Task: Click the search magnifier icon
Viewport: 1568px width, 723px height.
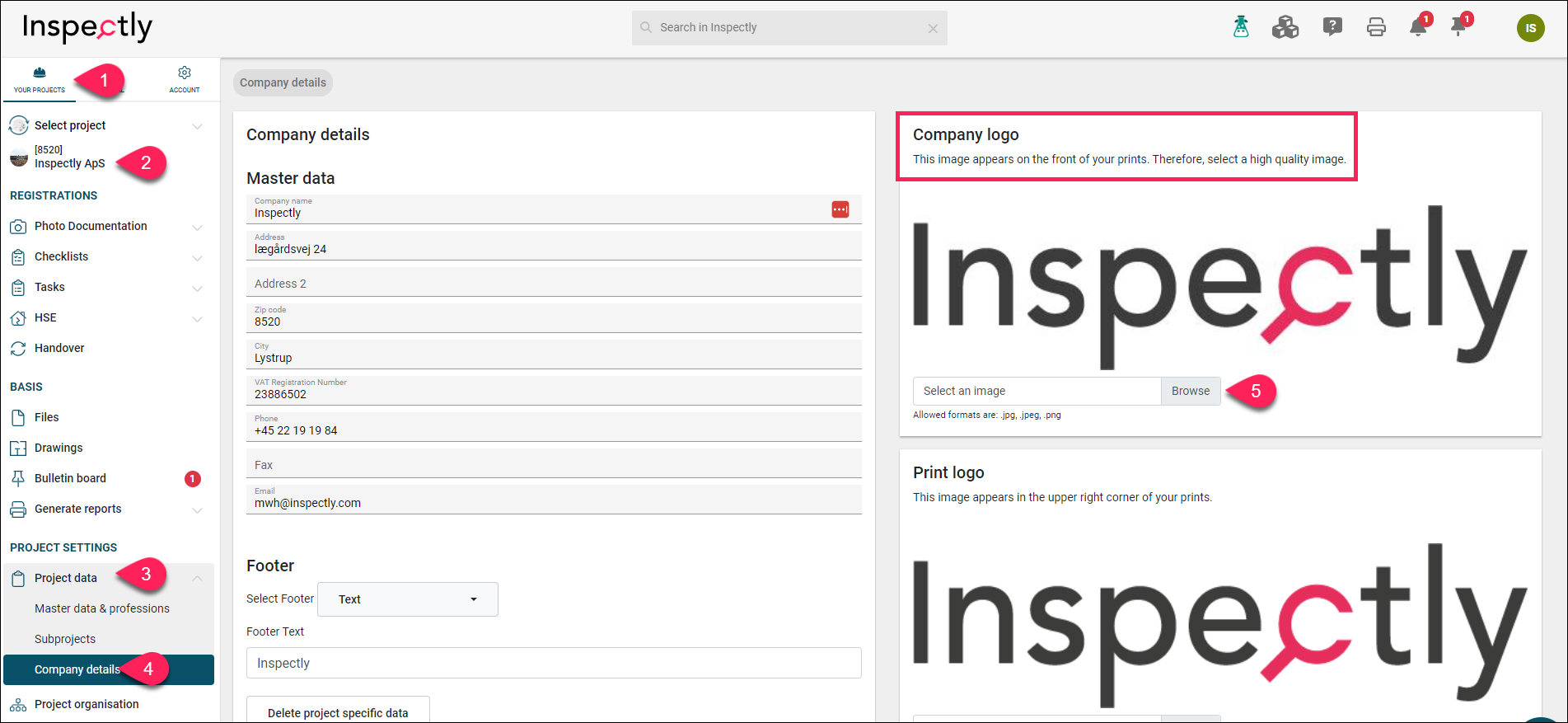Action: click(x=646, y=27)
